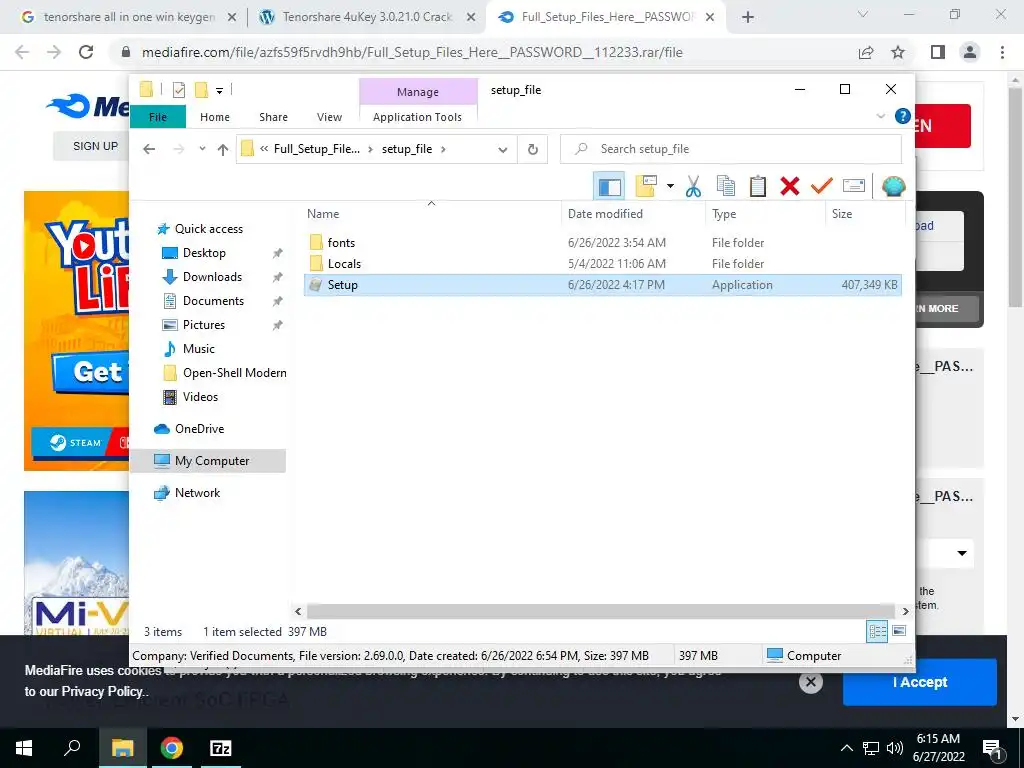Click Full_Setup_File... breadcrumb segment
Image resolution: width=1024 pixels, height=768 pixels.
317,150
